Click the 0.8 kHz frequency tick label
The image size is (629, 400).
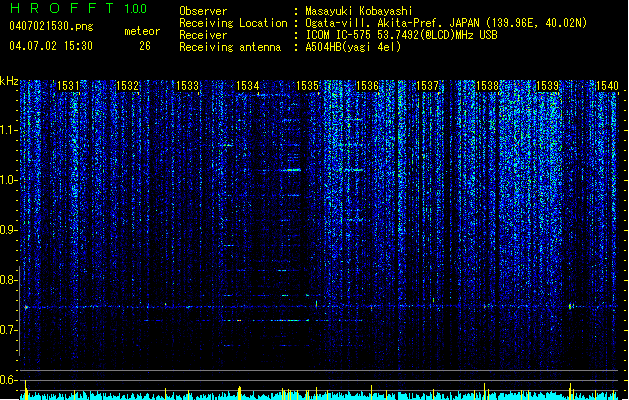coord(8,280)
